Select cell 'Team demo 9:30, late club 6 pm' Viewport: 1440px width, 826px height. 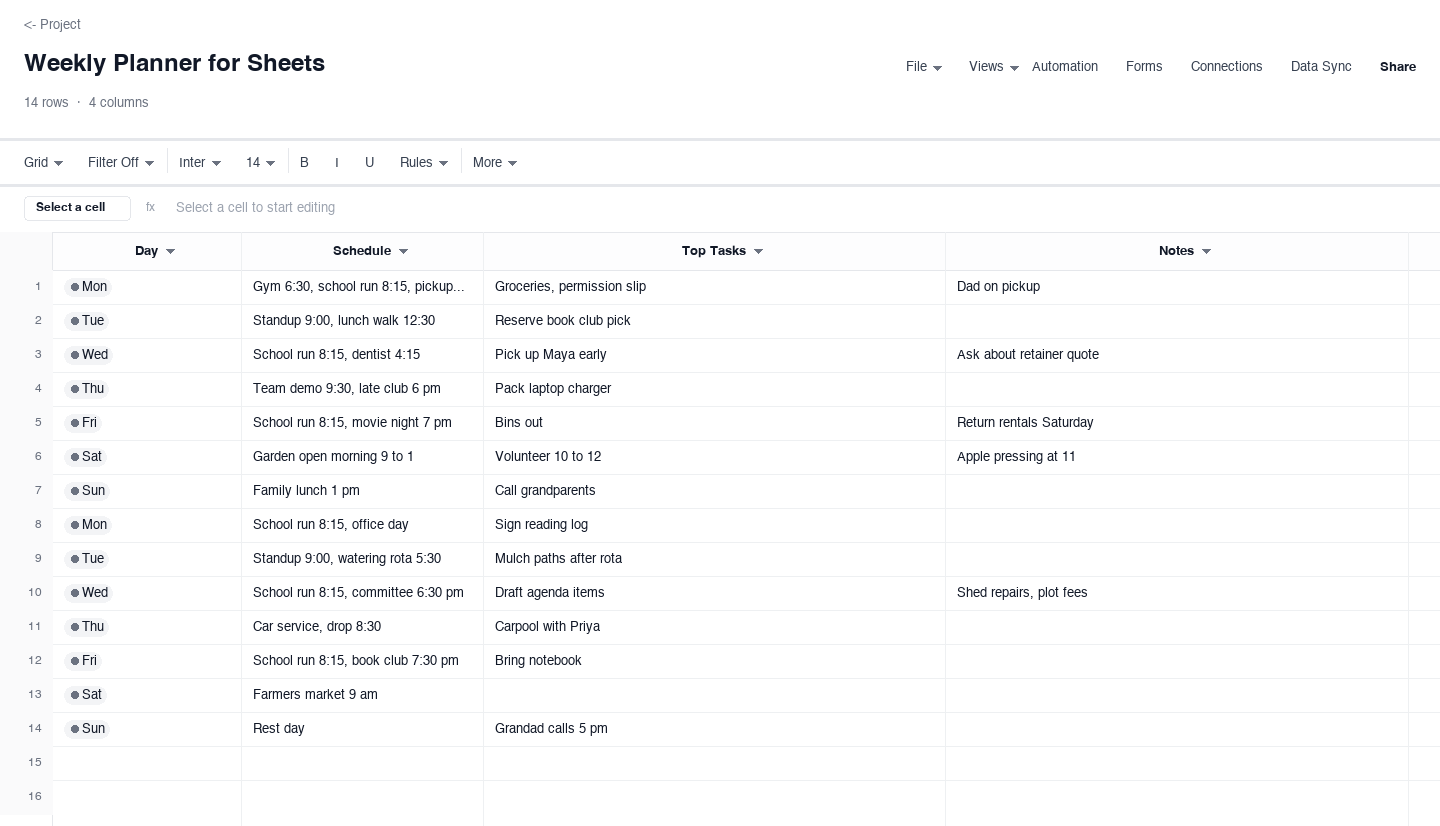pos(362,389)
